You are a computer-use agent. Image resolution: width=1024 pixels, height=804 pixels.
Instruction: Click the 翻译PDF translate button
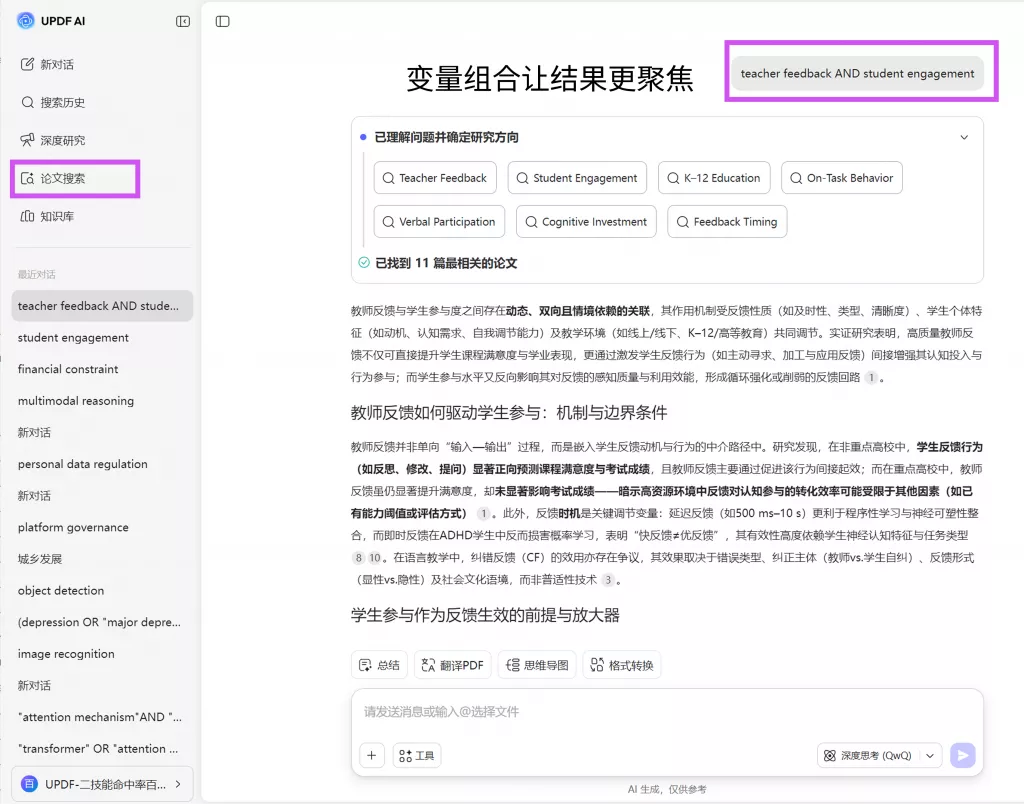452,665
